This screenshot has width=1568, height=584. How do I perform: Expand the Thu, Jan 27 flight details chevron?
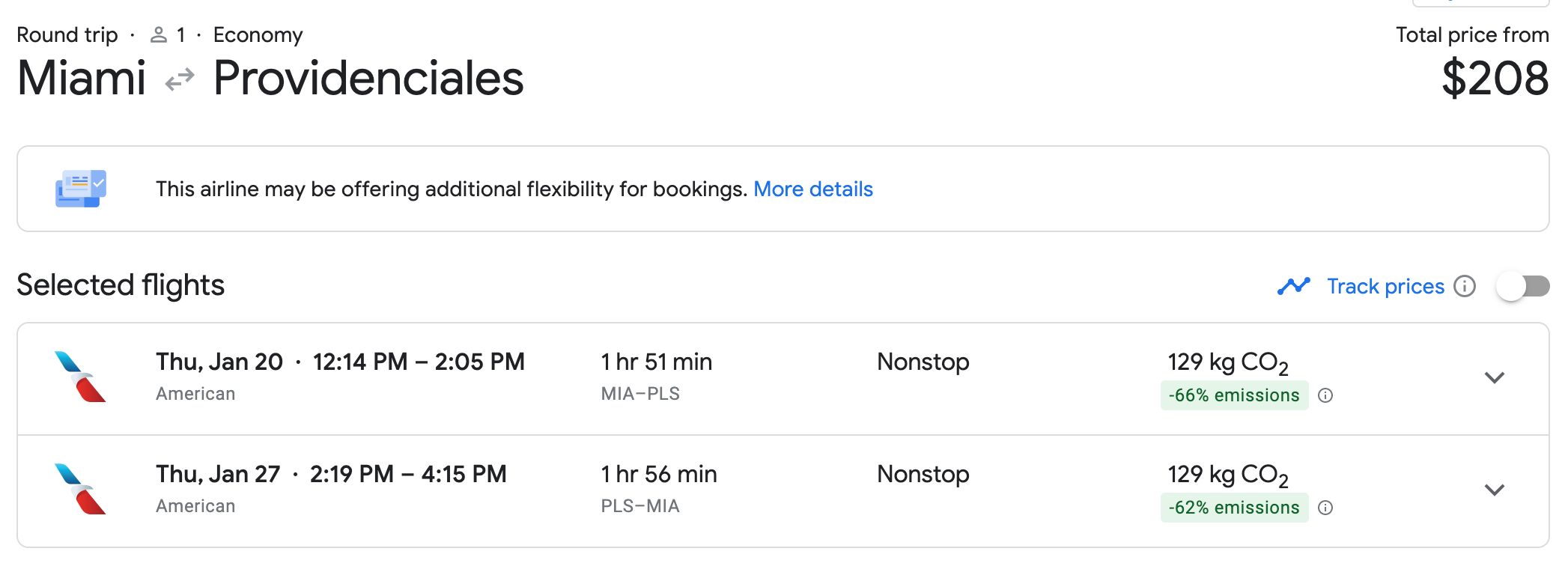tap(1494, 490)
